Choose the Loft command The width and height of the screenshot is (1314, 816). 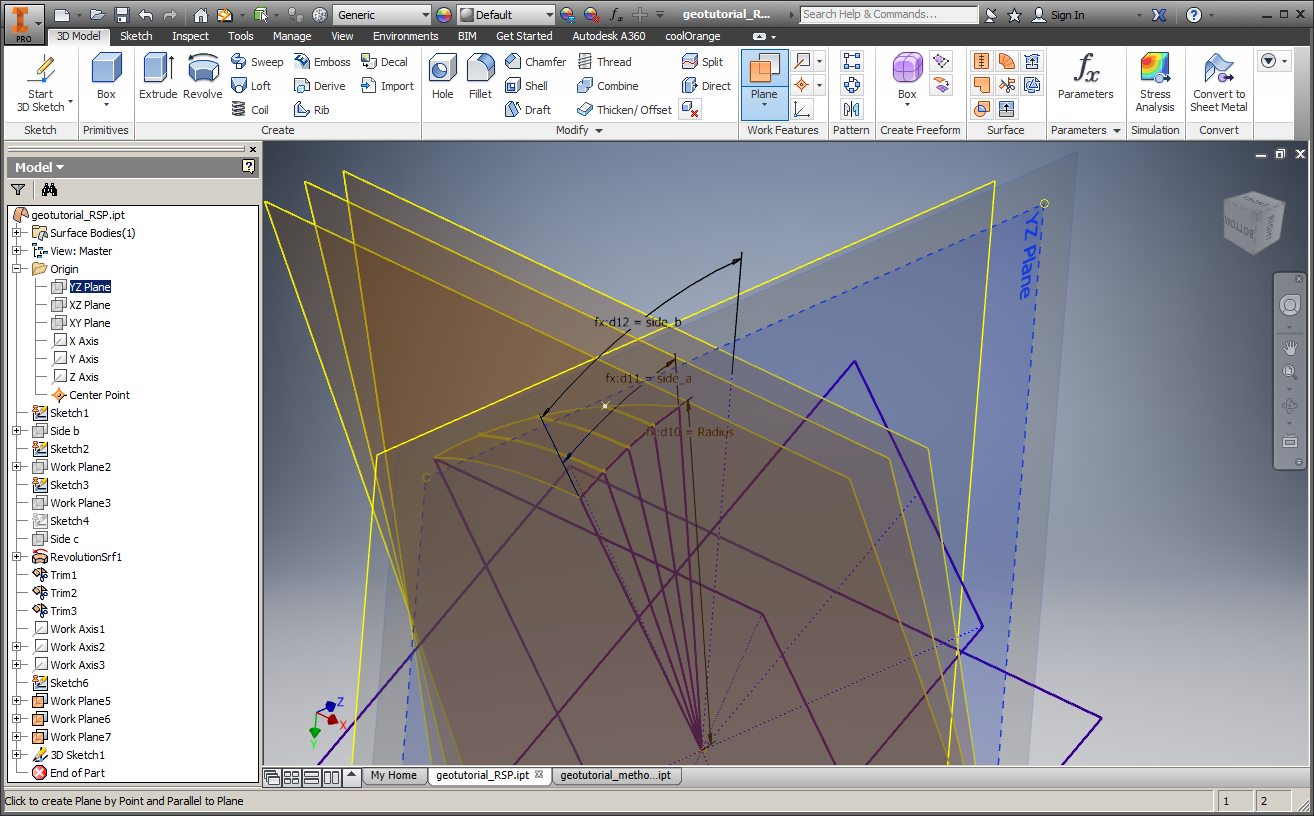pos(251,86)
